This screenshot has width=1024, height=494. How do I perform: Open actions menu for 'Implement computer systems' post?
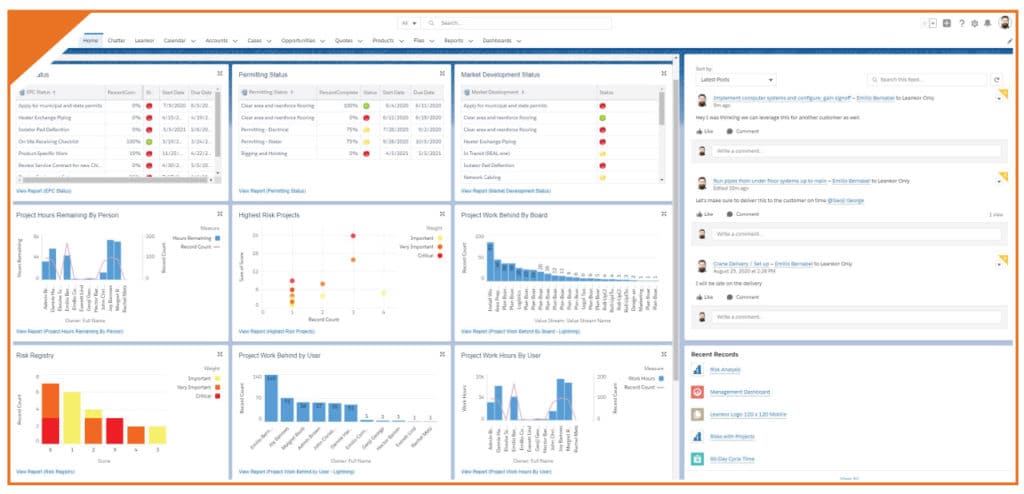click(999, 98)
